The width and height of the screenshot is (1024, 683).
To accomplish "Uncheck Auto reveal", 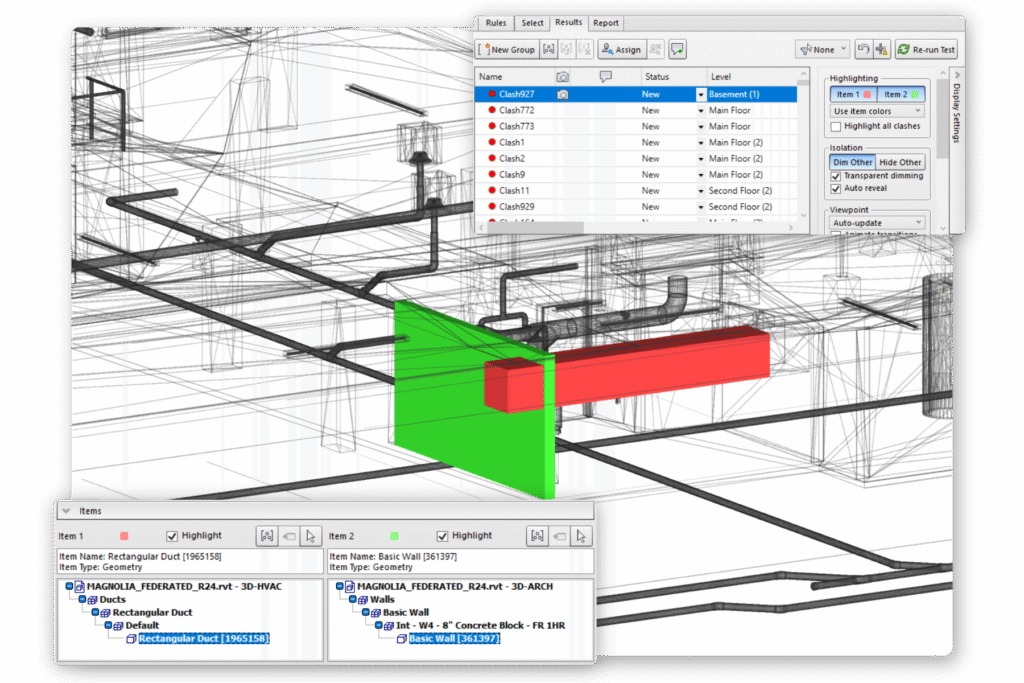I will pos(836,189).
